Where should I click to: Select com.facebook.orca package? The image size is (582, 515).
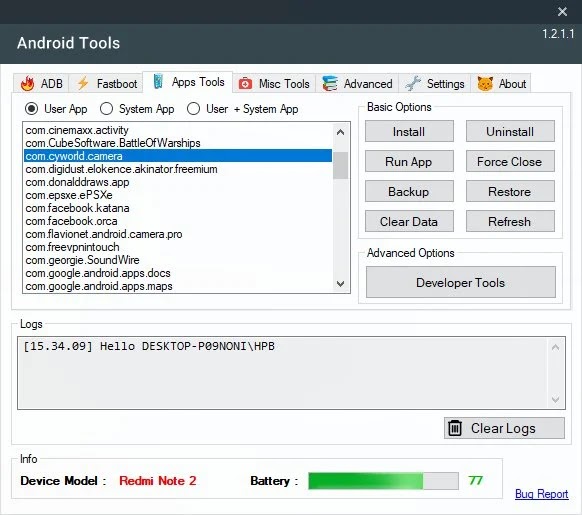[178, 221]
